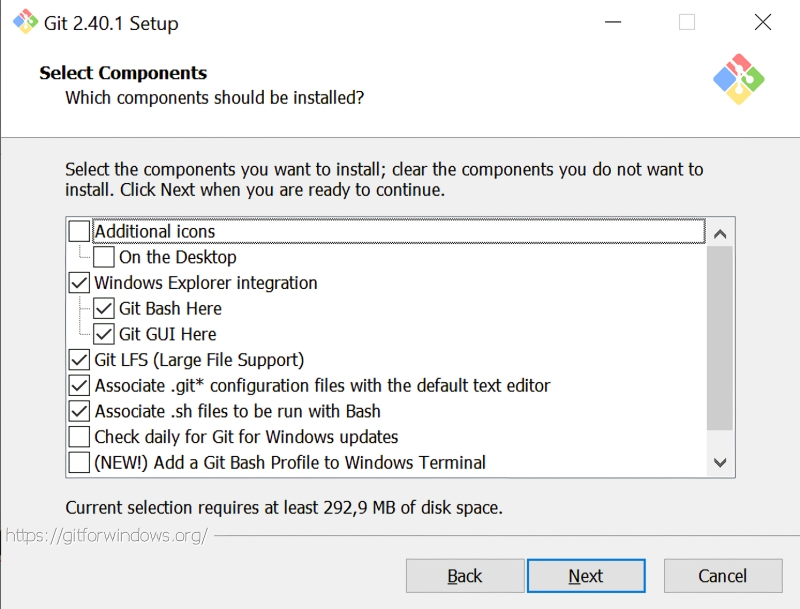This screenshot has height=609, width=800.
Task: Uncheck Windows Explorer integration
Action: tap(79, 283)
